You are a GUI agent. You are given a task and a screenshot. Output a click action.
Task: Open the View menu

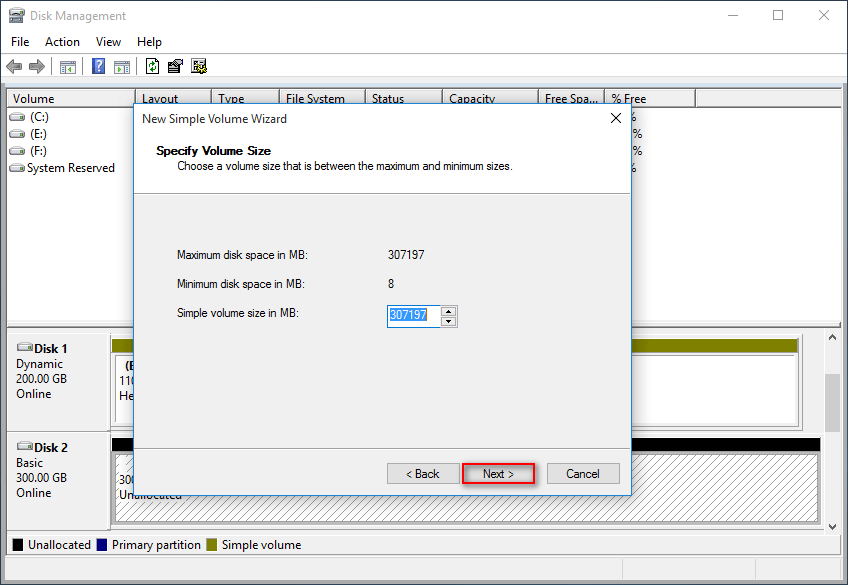[108, 42]
